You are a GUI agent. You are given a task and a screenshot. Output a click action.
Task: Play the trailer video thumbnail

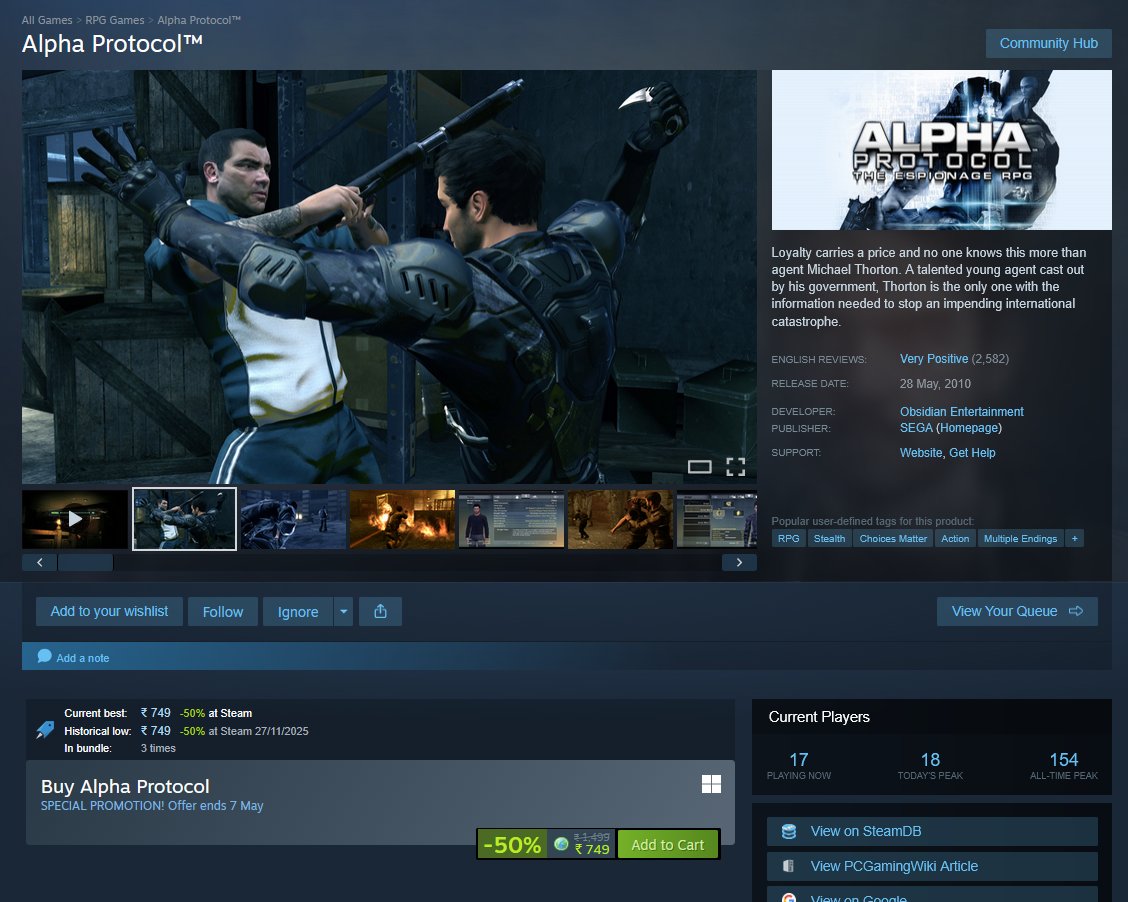75,519
